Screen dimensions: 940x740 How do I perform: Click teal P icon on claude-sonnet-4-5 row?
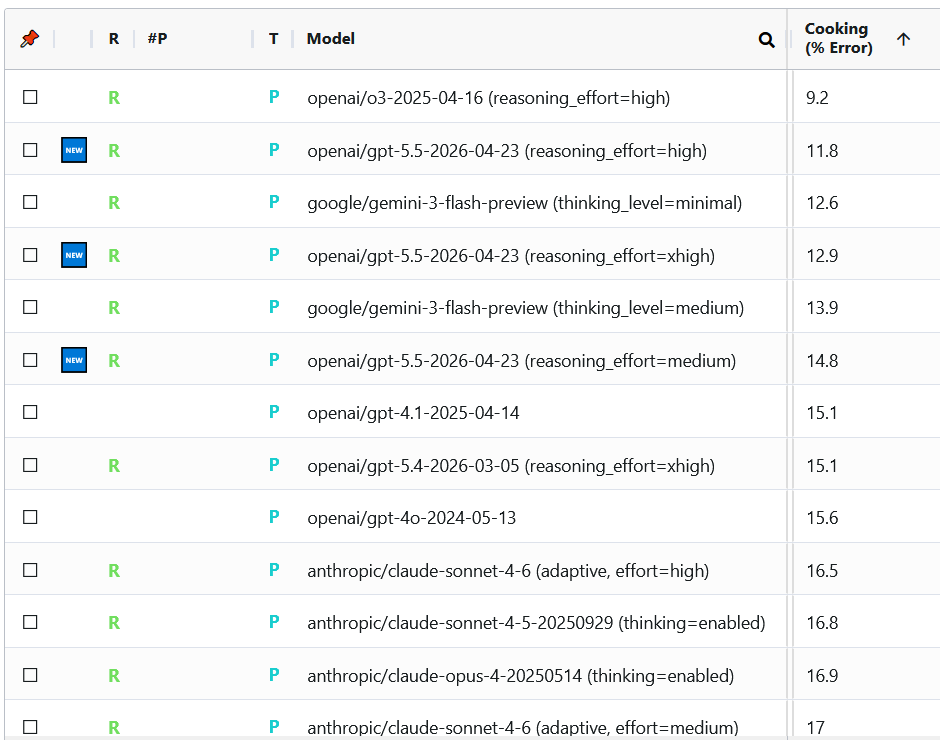point(274,622)
